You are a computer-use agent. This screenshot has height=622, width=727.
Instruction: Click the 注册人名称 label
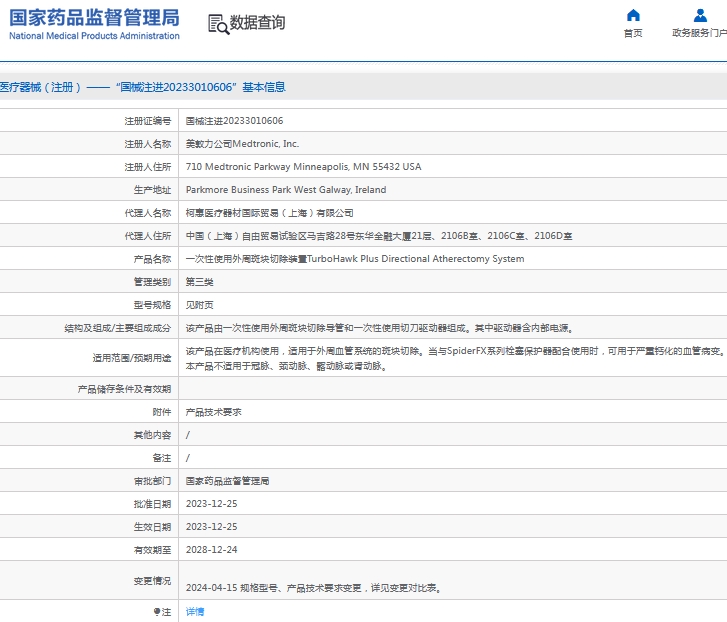[x=147, y=144]
